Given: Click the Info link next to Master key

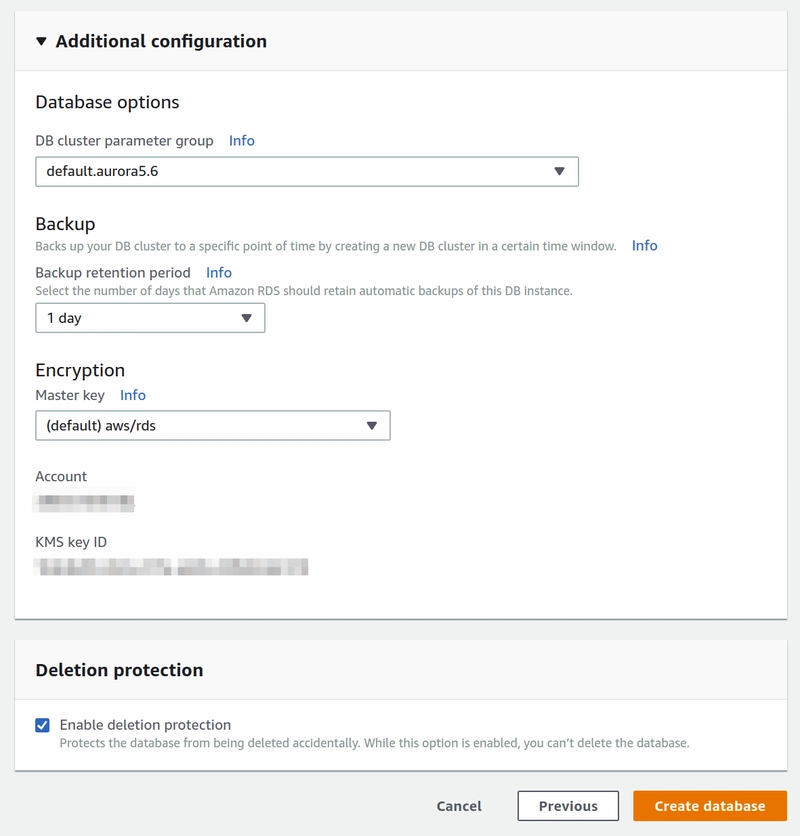Looking at the screenshot, I should point(131,395).
